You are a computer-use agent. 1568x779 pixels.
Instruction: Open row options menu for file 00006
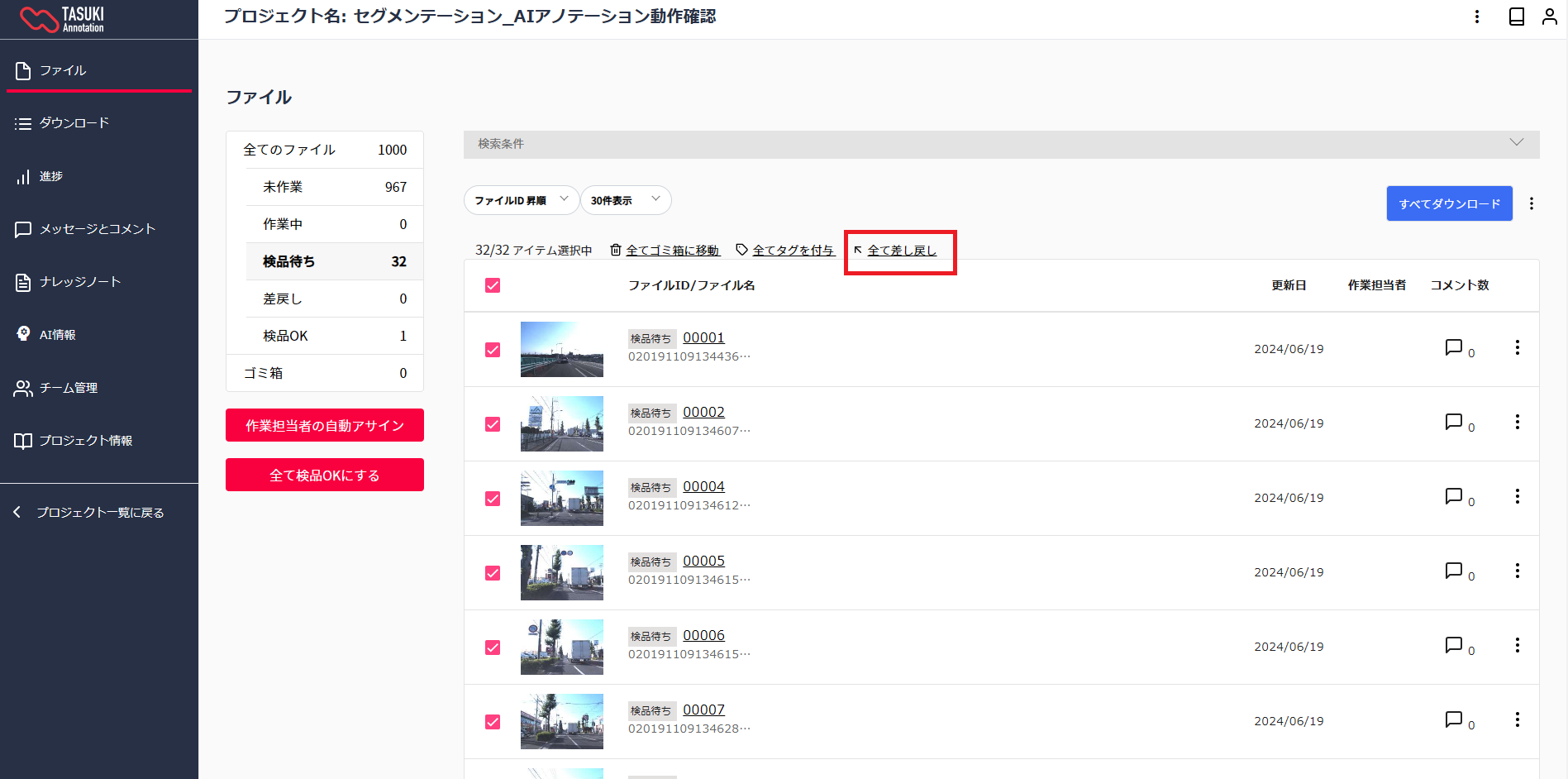(1518, 645)
